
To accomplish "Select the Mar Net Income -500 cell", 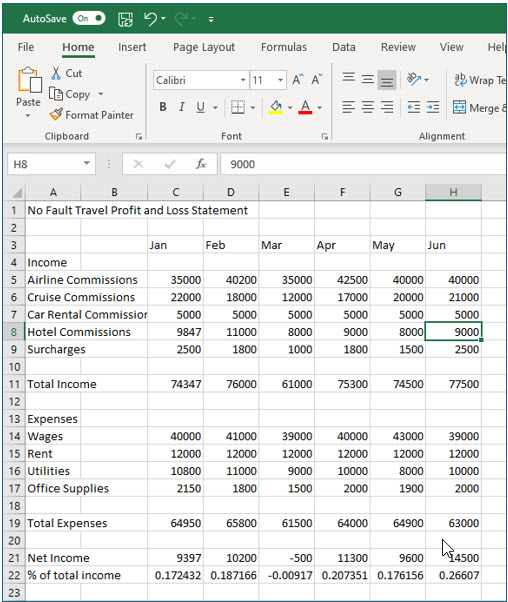I will 286,558.
